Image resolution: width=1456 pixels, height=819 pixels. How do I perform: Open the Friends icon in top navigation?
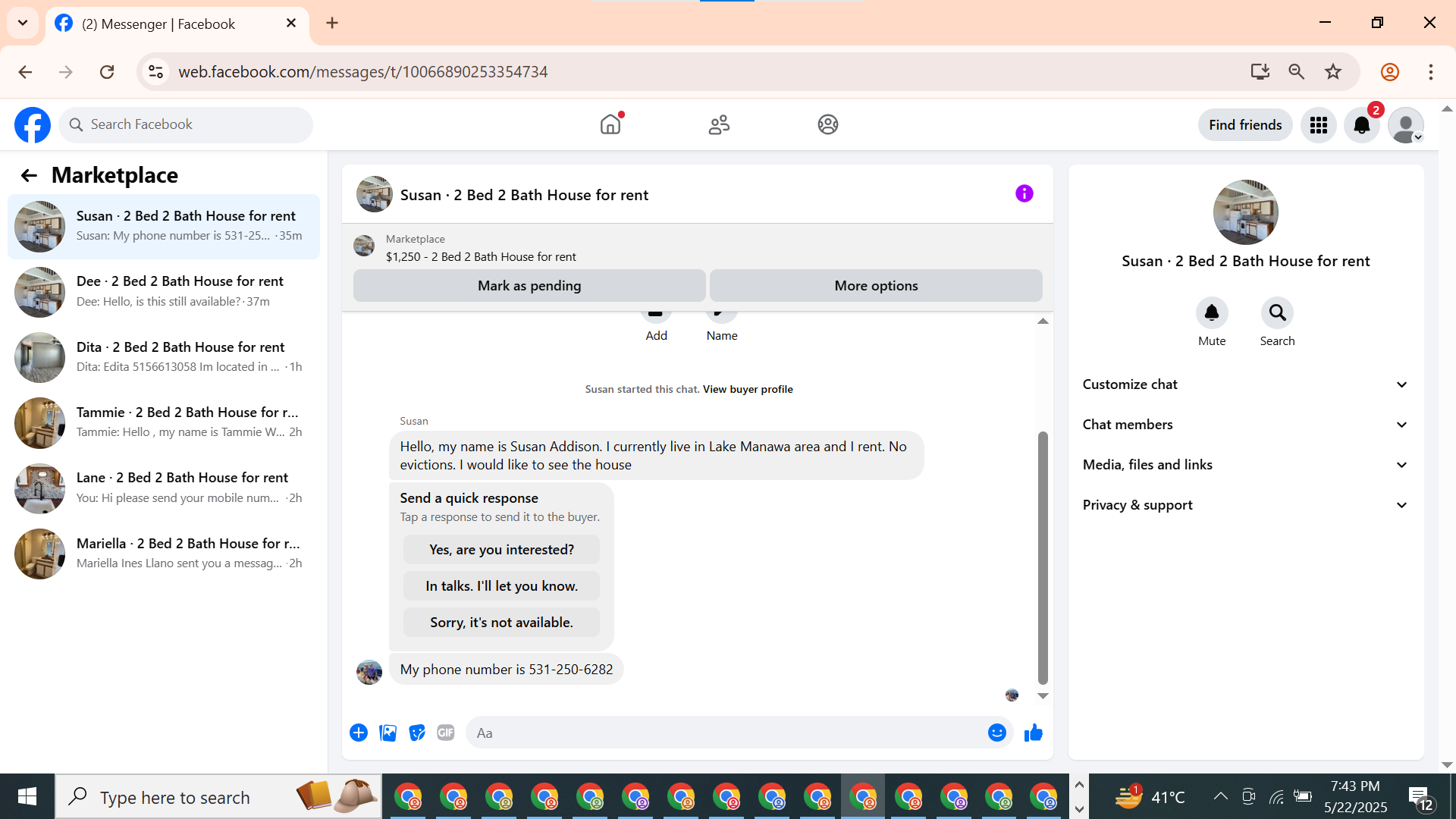pos(719,124)
